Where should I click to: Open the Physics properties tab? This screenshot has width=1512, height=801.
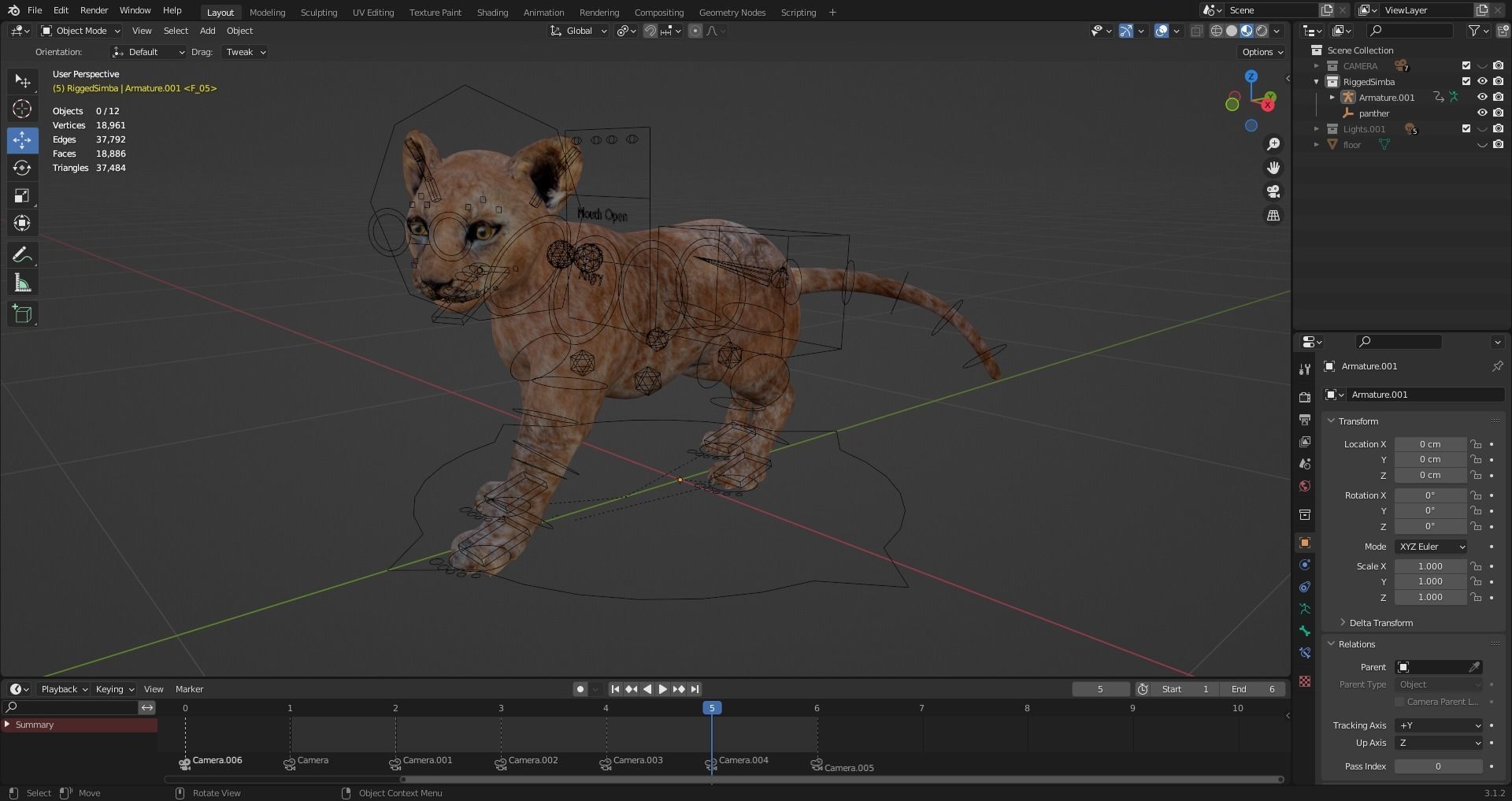click(1305, 565)
